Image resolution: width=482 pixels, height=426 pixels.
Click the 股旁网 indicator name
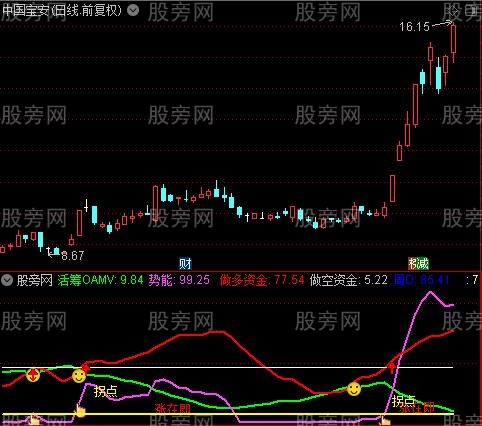point(35,280)
